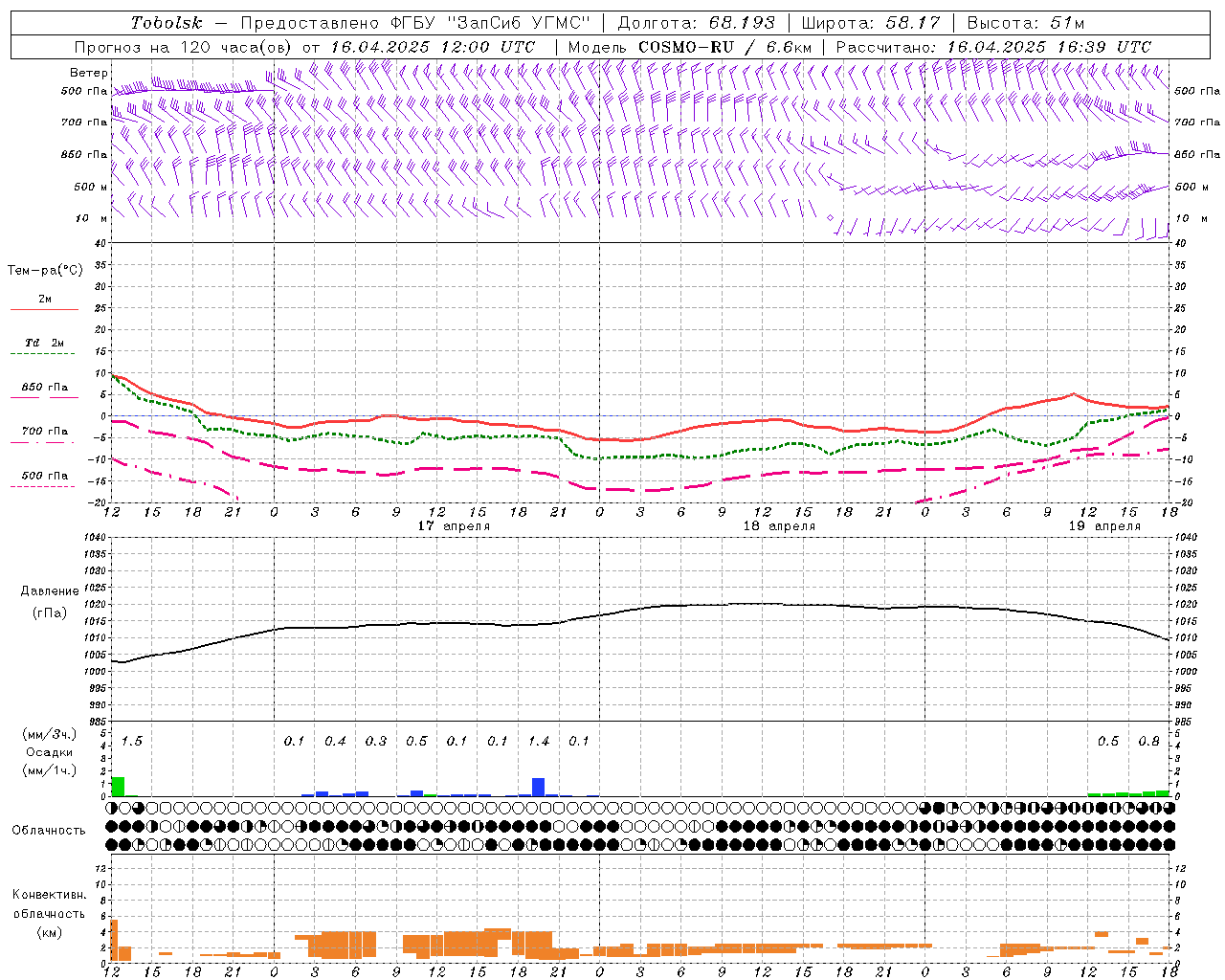Viewport: 1225px width, 980px height.
Task: Click the Осадки precipitation label
Action: (50, 752)
